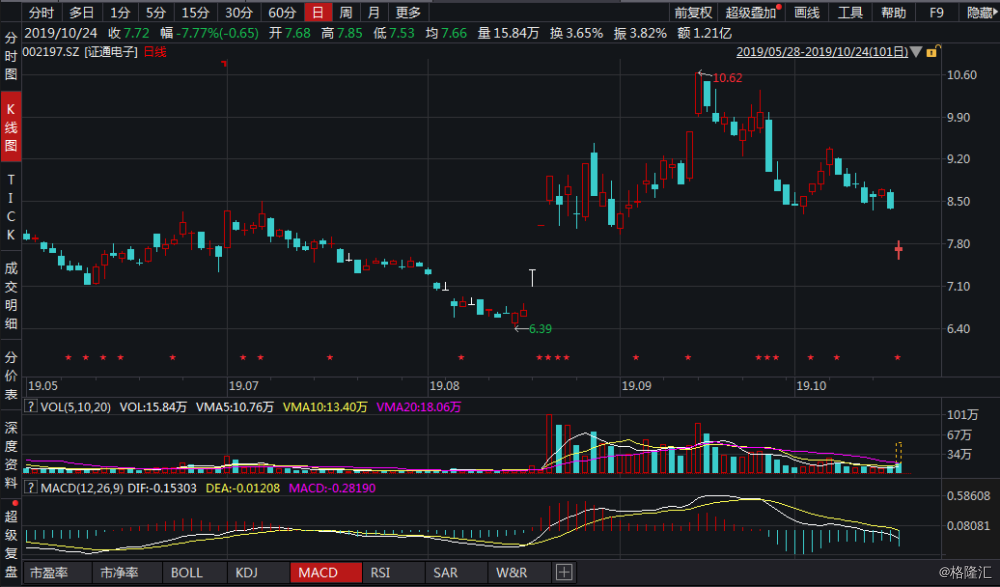The width and height of the screenshot is (1000, 587).
Task: Select the 1分 one-minute period
Action: coord(120,12)
